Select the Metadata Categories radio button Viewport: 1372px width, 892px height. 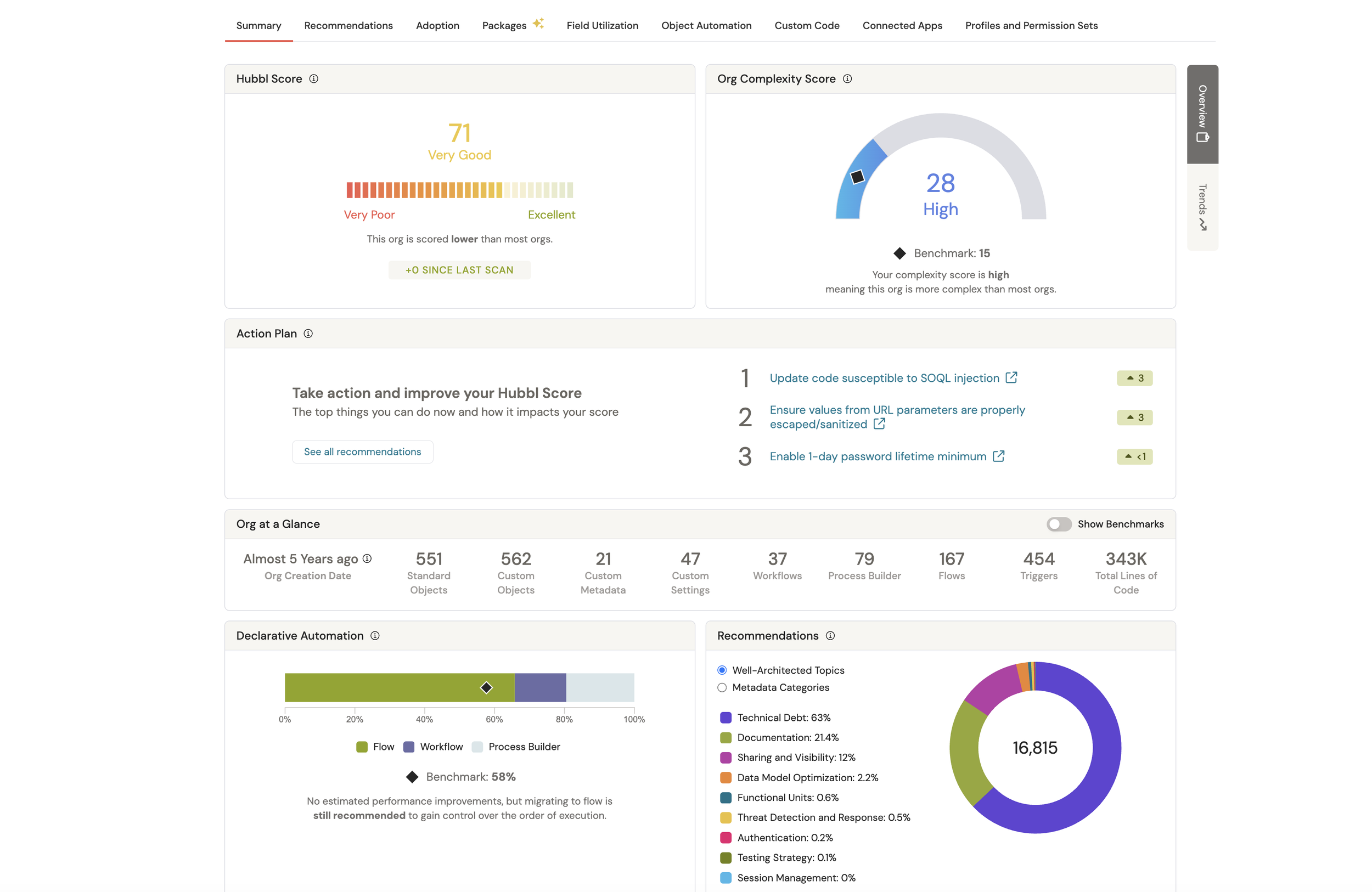point(722,687)
